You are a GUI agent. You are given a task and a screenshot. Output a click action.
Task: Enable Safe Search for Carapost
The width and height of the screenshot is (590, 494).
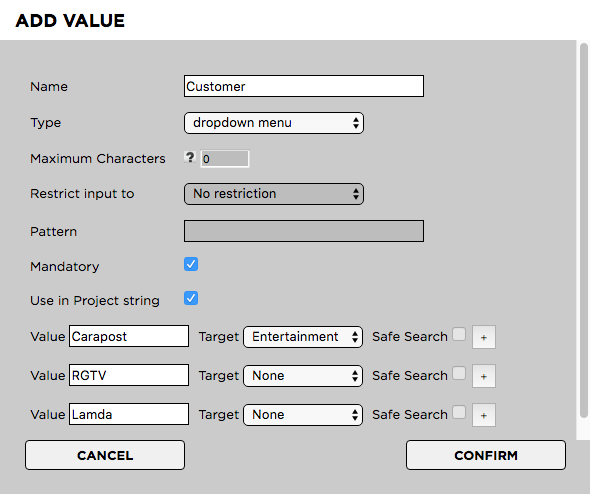click(459, 334)
